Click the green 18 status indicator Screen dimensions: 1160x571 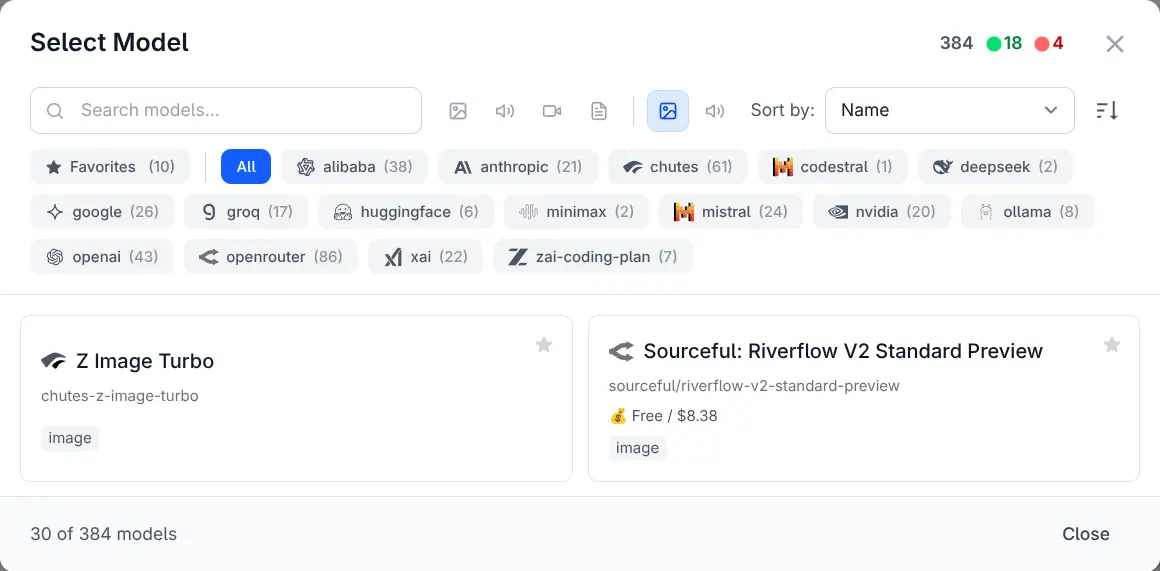pyautogui.click(x=1004, y=44)
